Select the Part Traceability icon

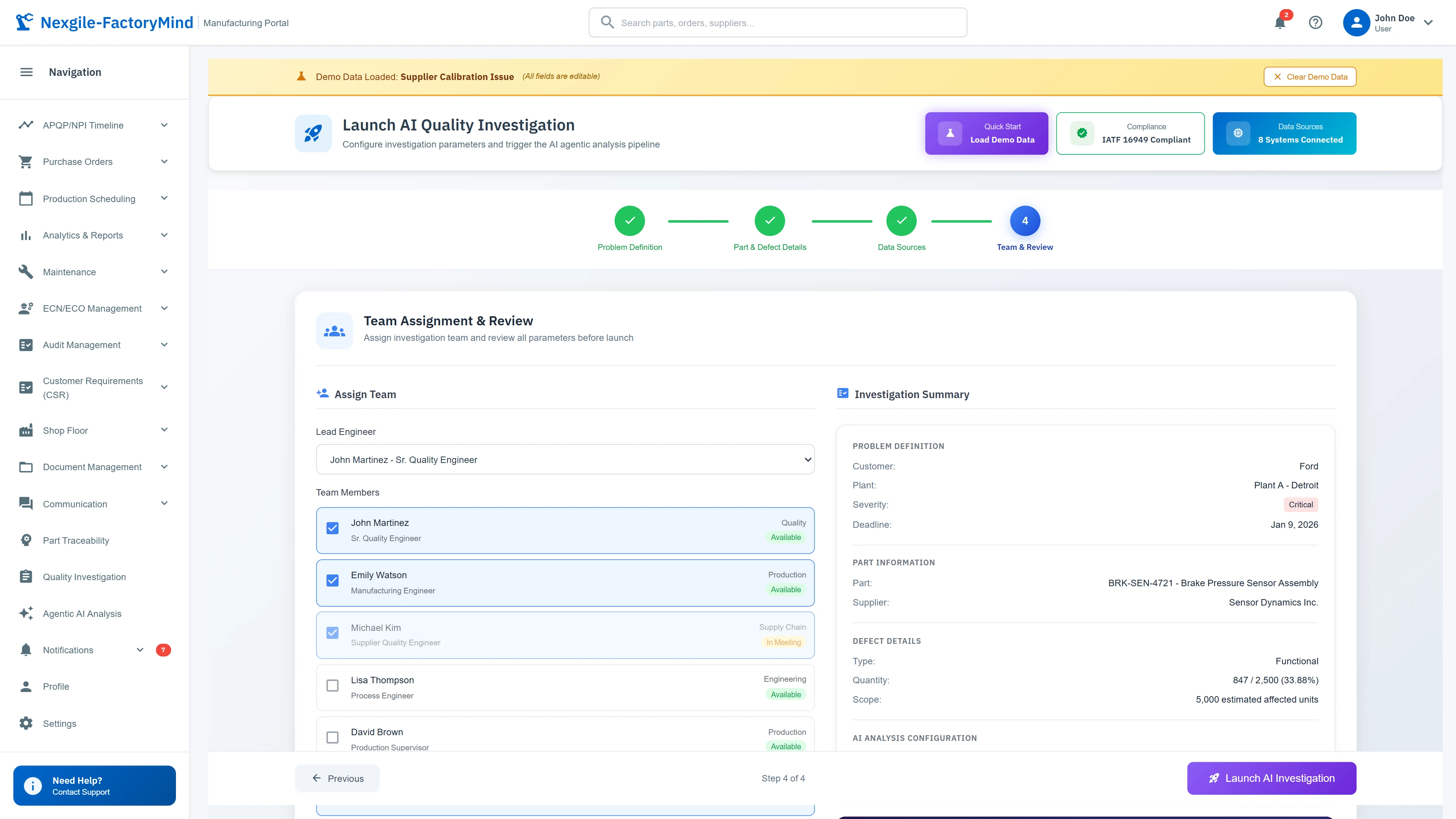26,540
